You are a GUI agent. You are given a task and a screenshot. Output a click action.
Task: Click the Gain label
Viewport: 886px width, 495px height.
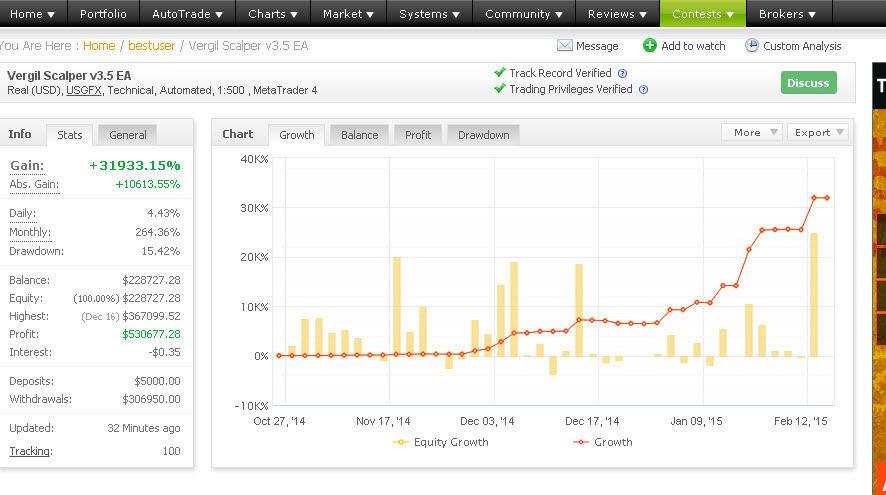coord(27,166)
